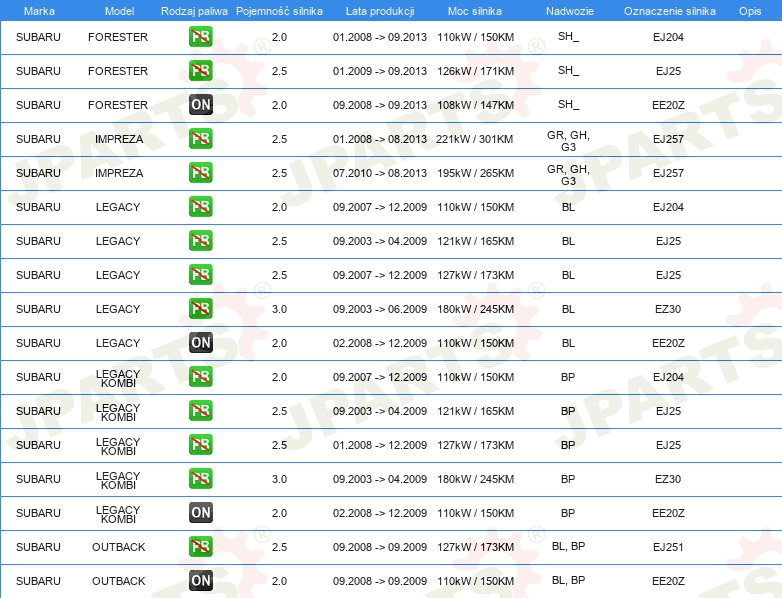
Task: Select the date range 09.2008 -> 09.2013
Action: point(380,105)
